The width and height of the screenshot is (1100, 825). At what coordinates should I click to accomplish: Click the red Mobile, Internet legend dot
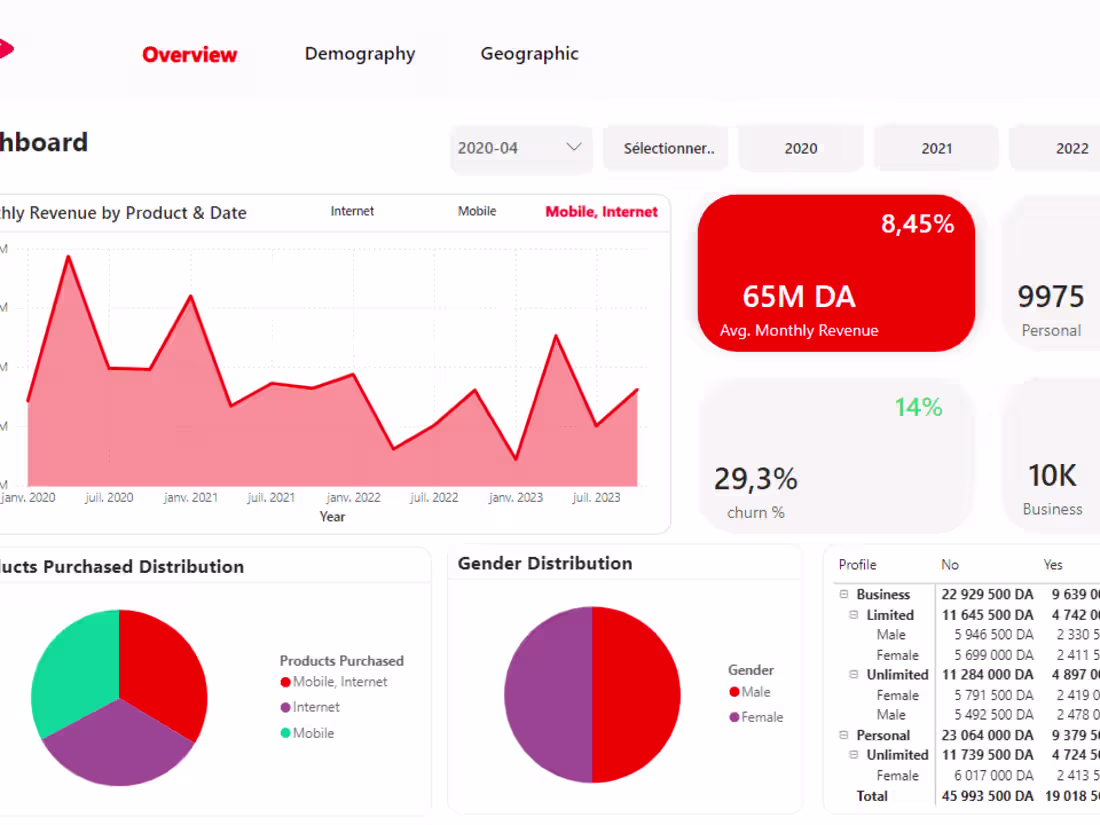(285, 681)
